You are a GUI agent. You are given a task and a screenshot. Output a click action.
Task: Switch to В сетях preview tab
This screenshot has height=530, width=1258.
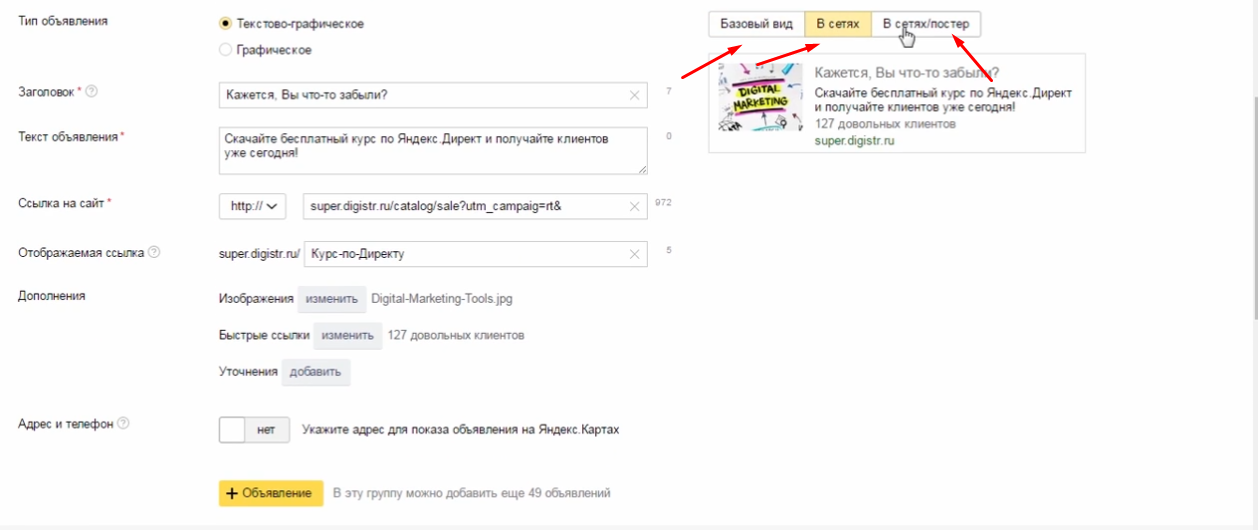[838, 24]
